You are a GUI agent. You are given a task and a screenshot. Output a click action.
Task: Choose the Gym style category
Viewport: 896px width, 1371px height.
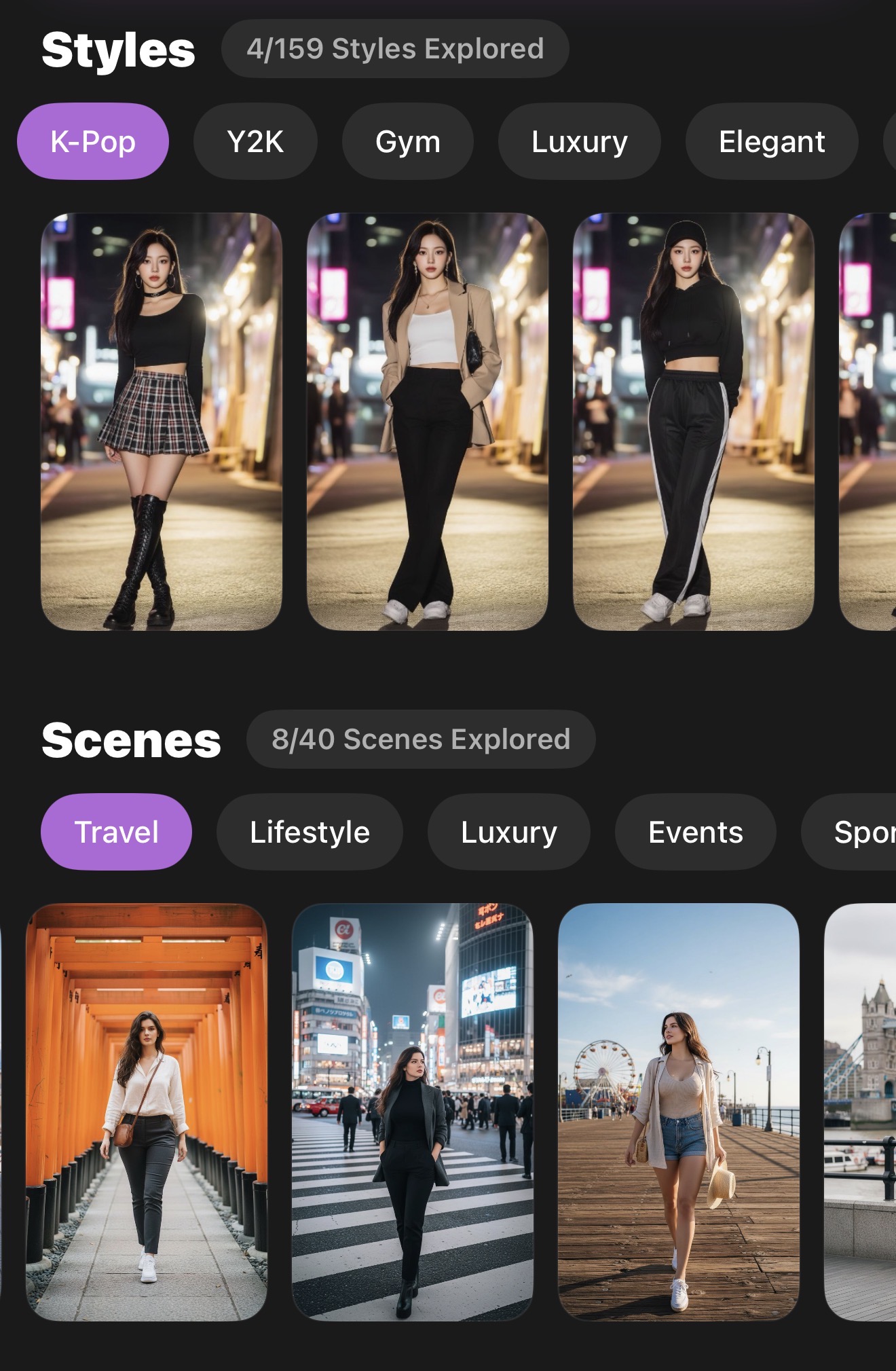click(408, 141)
